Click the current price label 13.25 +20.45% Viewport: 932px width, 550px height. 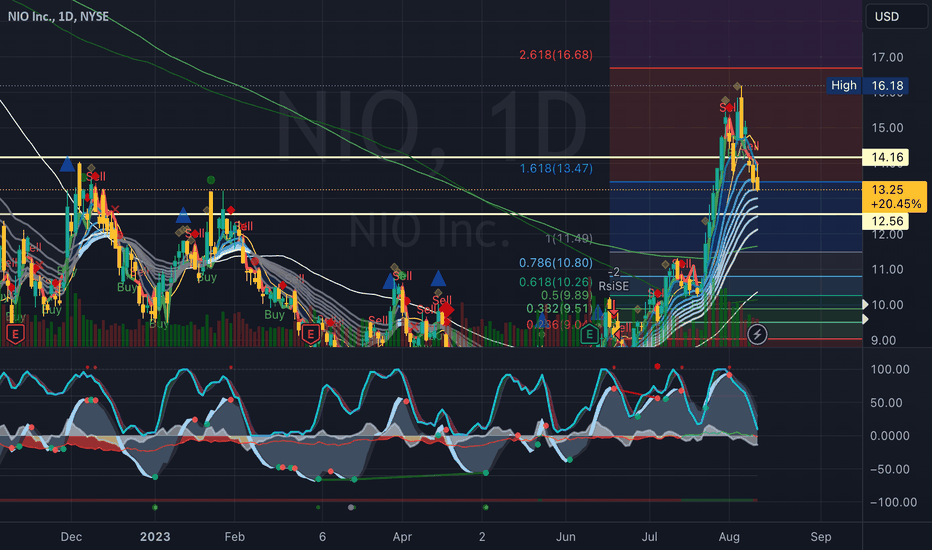(896, 197)
